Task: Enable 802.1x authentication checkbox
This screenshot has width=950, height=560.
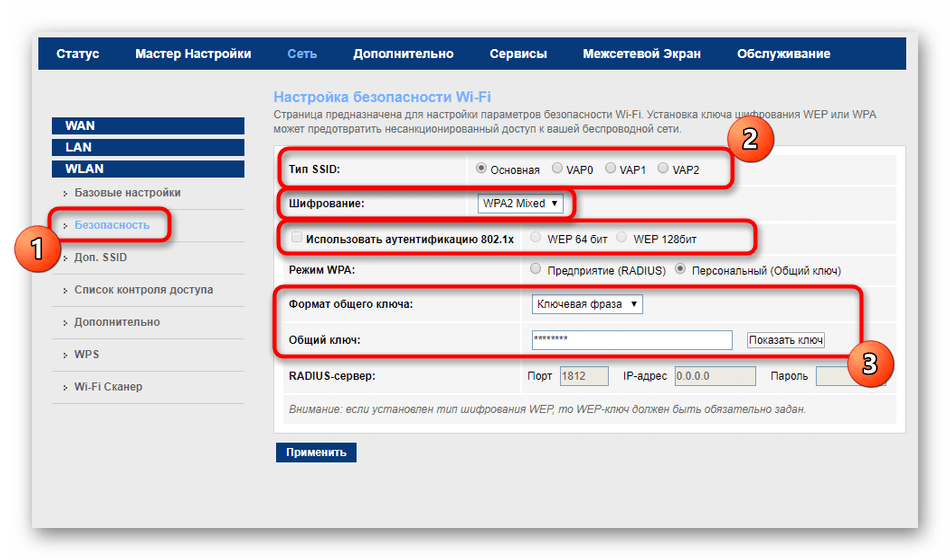Action: [296, 238]
